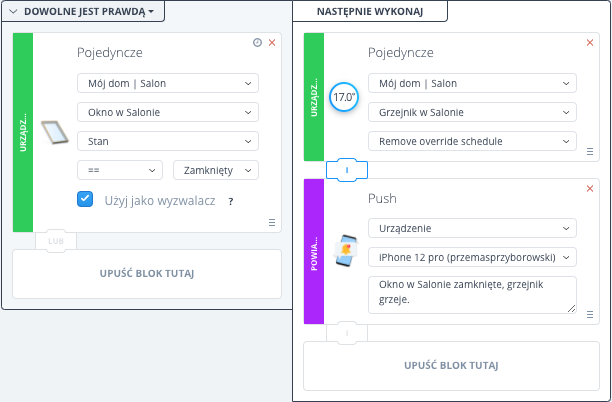Uncheck 'Użyj jako wyzwalacz' checkbox
The image size is (612, 402).
(85, 199)
